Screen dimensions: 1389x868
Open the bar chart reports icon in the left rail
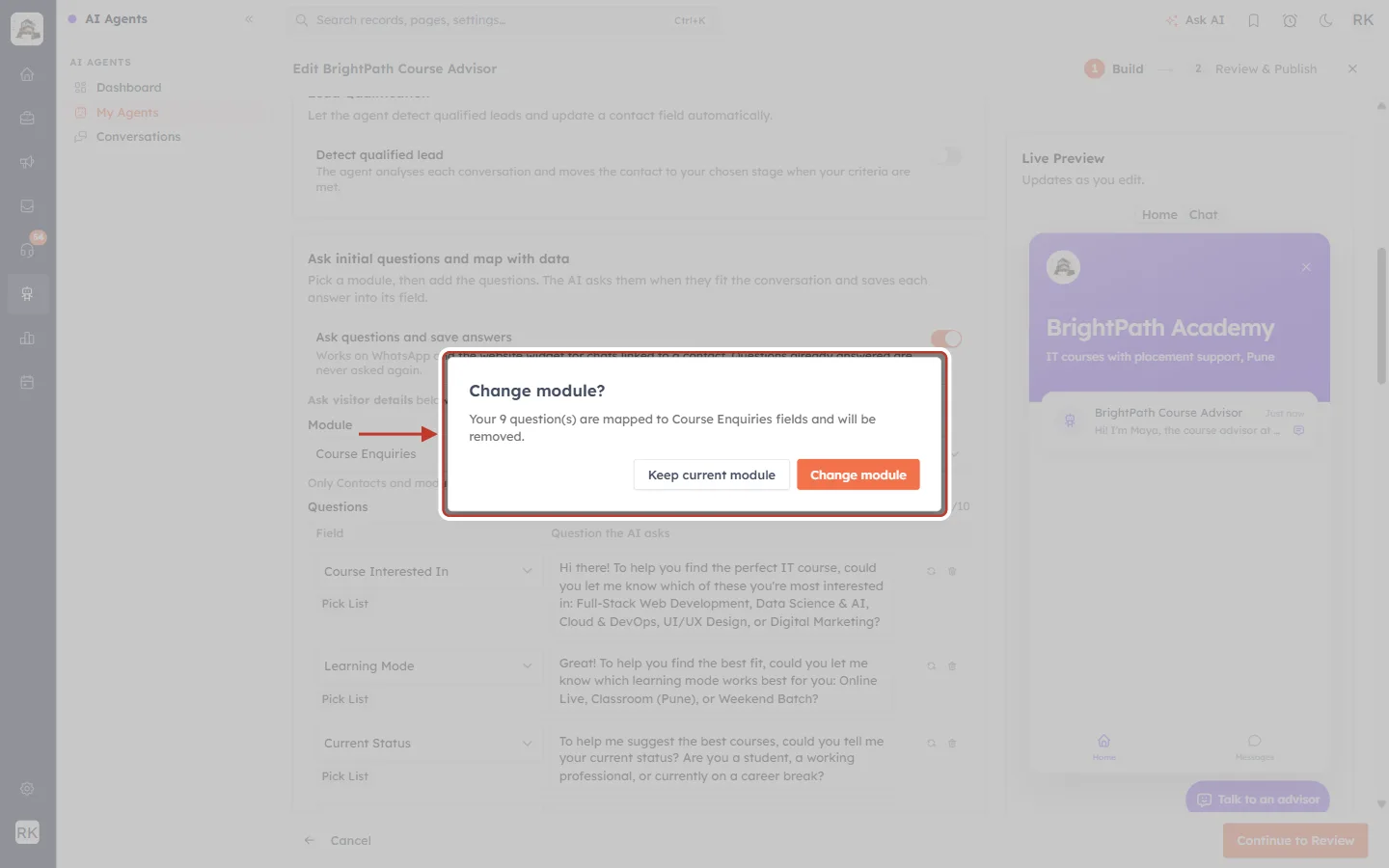pyautogui.click(x=27, y=339)
